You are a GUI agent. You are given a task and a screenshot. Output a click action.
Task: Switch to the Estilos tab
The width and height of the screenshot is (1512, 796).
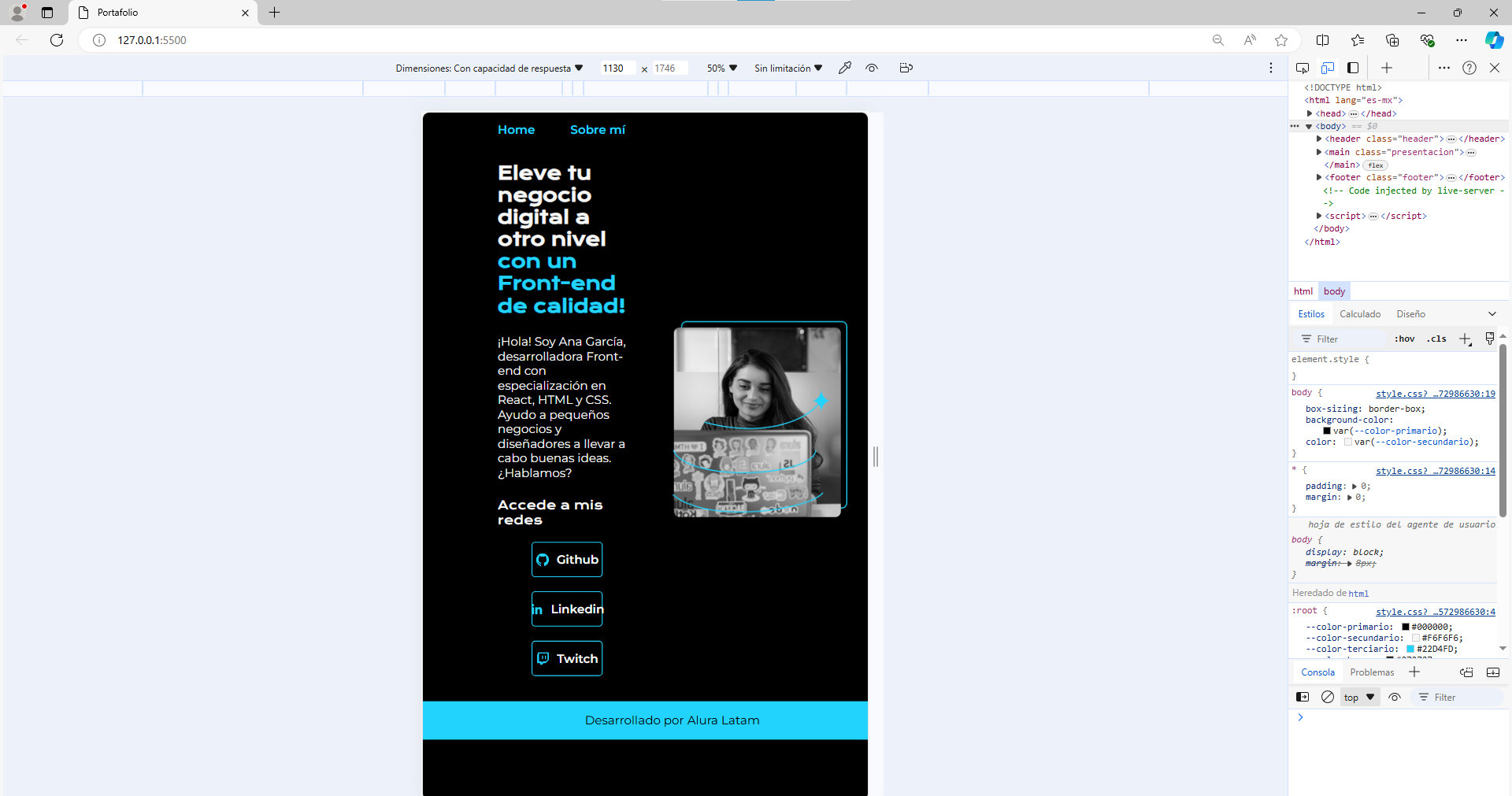point(1311,314)
